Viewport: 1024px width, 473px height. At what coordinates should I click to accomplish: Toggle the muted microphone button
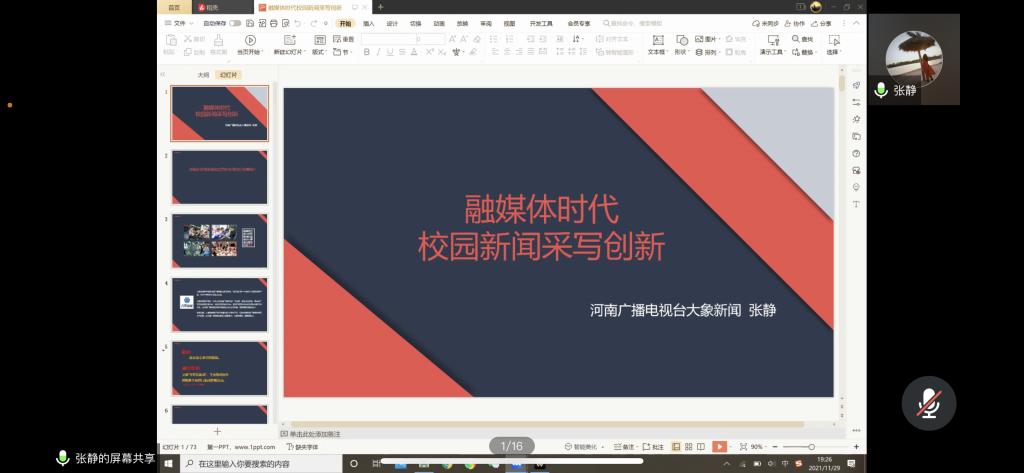click(x=930, y=403)
